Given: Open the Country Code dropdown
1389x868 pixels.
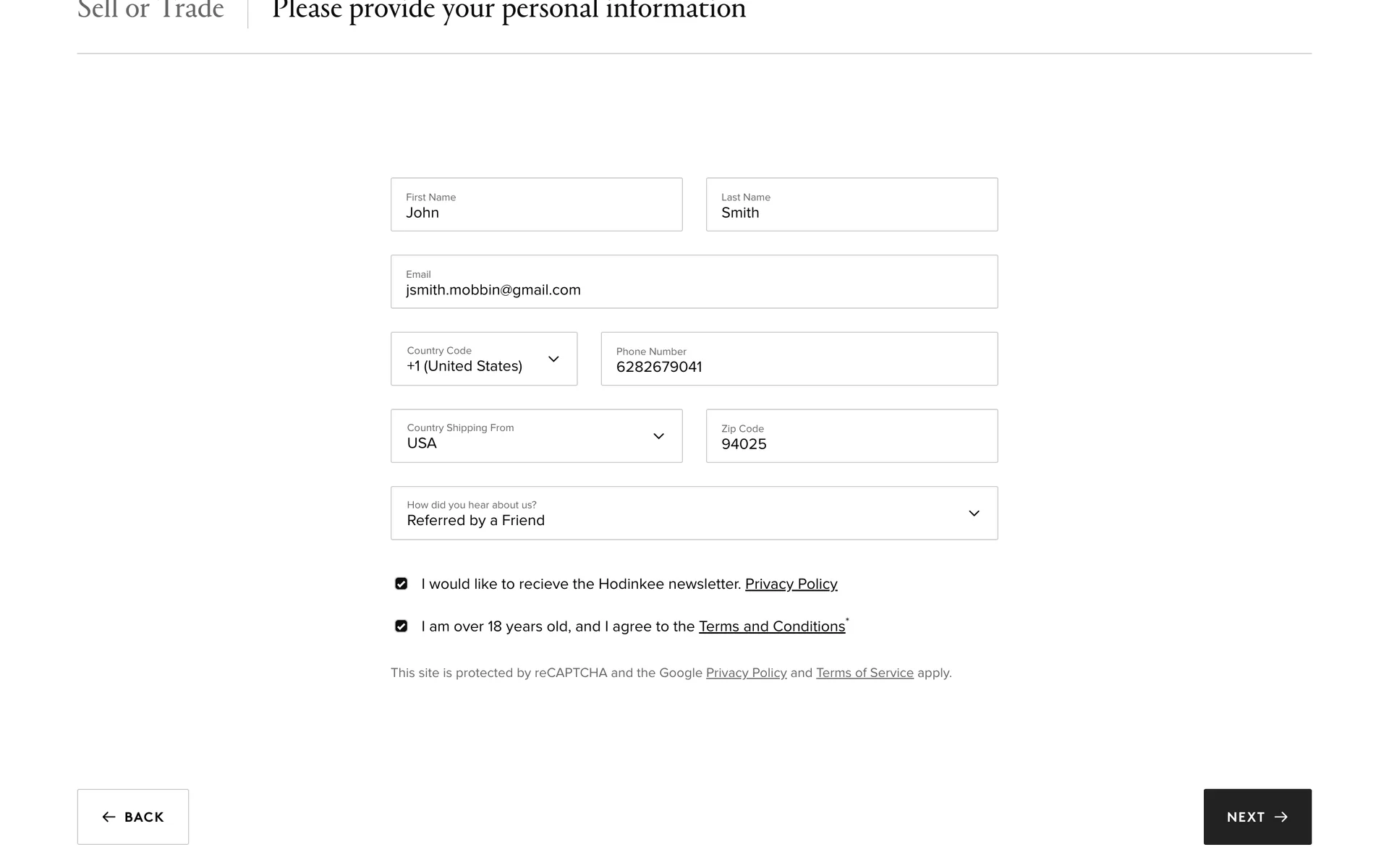Looking at the screenshot, I should point(483,359).
